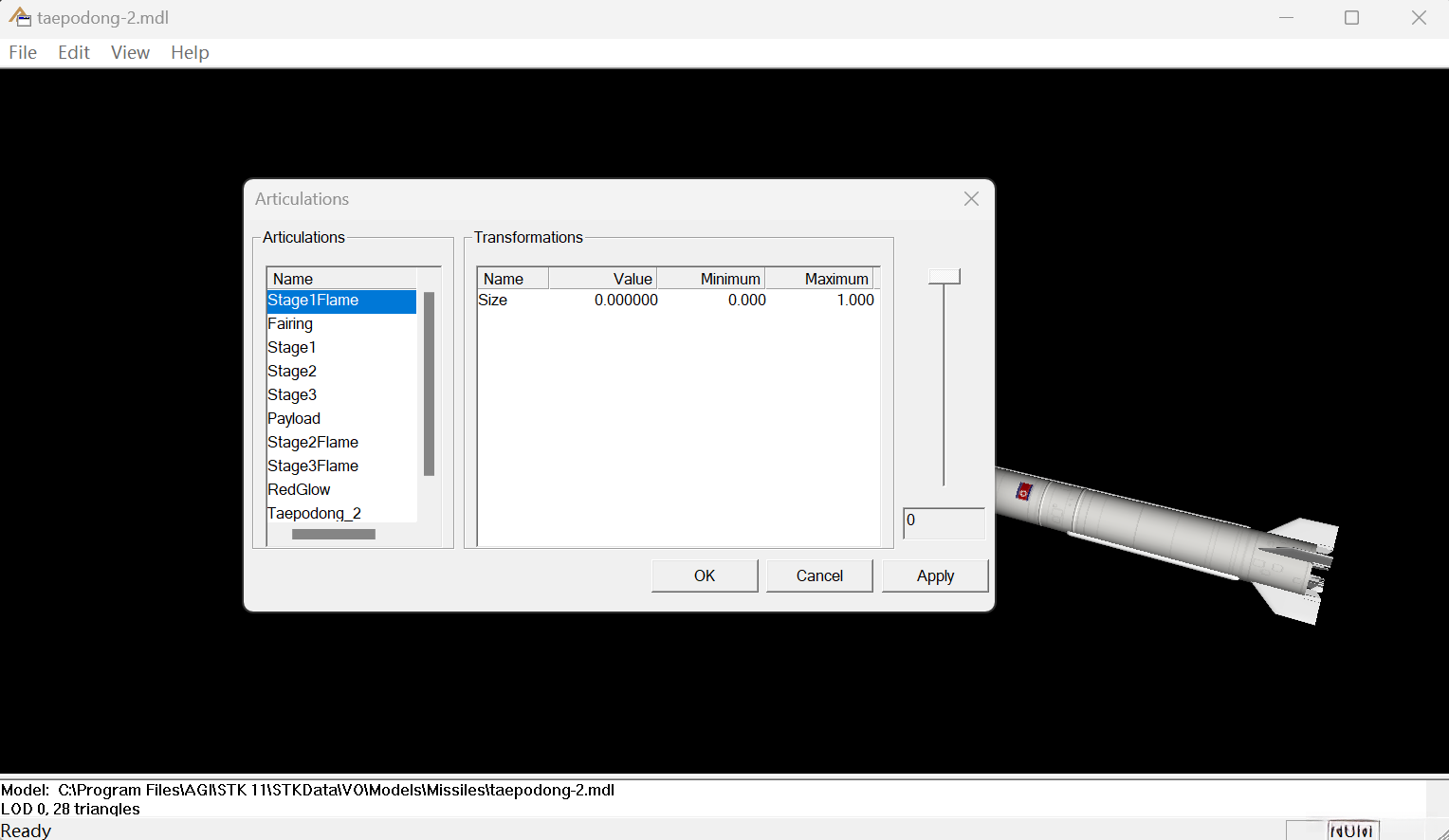Open the File menu
This screenshot has width=1449, height=840.
pyautogui.click(x=23, y=53)
